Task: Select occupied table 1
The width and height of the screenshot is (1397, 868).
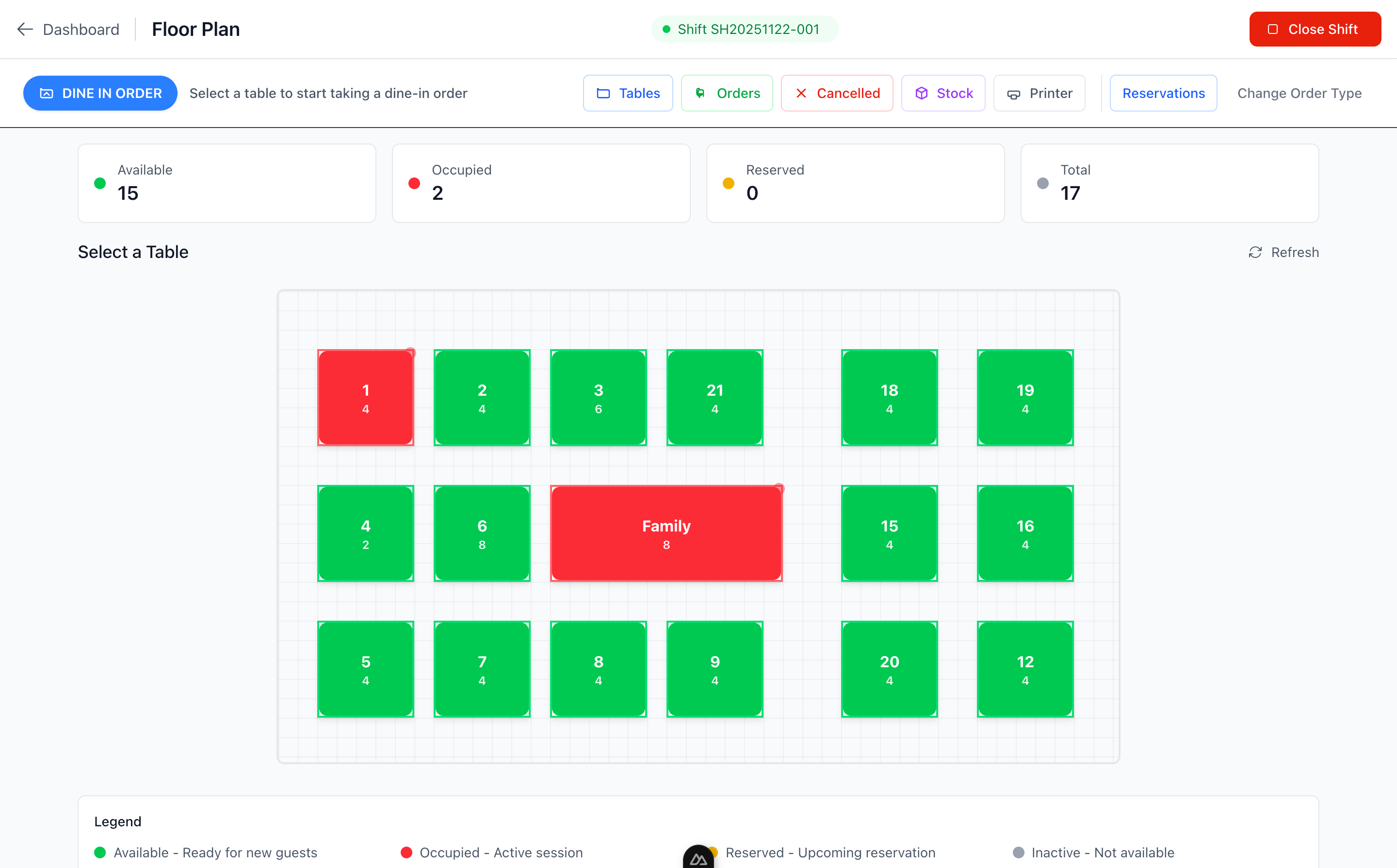Action: [366, 397]
